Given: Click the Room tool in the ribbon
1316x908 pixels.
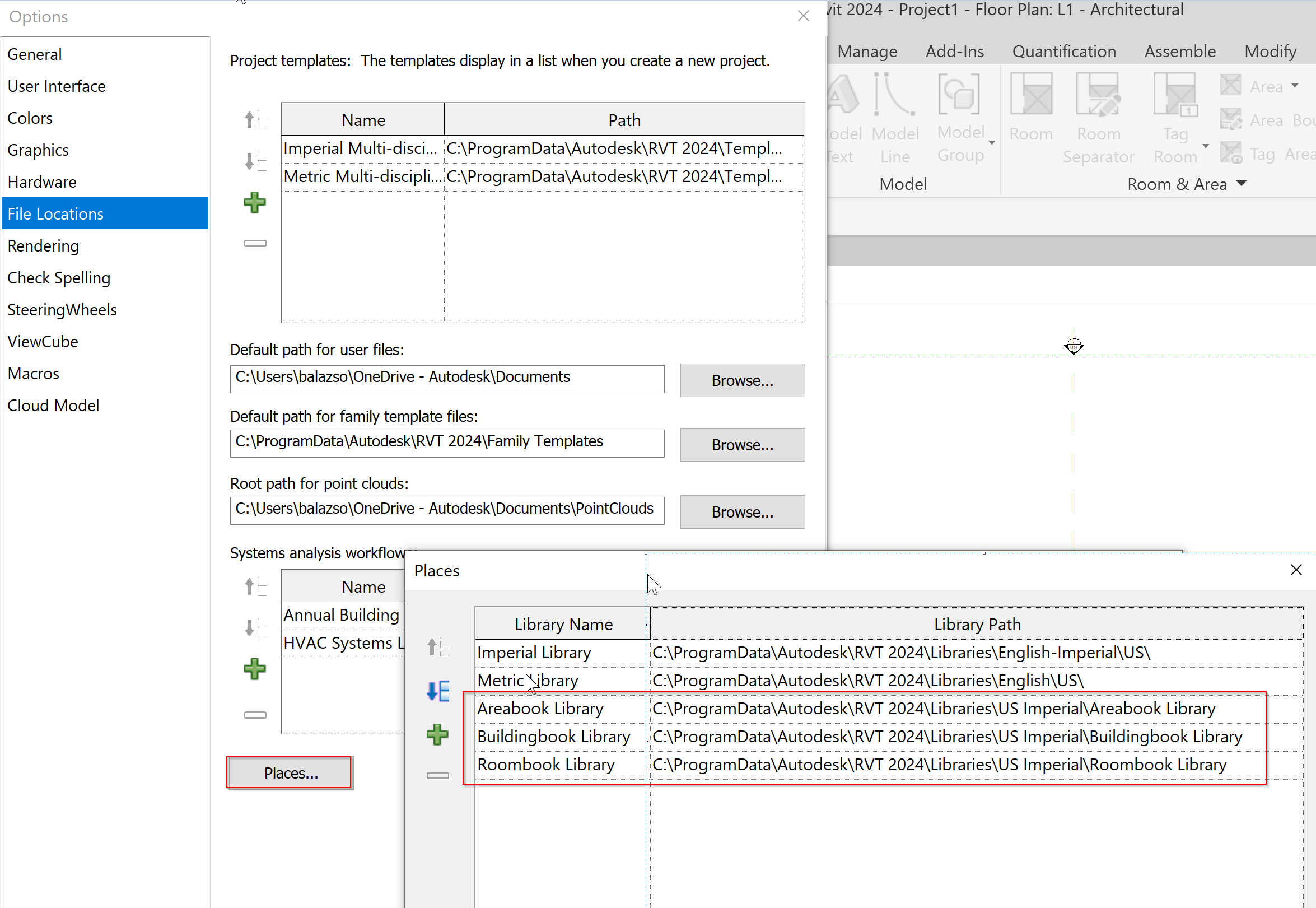Looking at the screenshot, I should tap(1030, 107).
